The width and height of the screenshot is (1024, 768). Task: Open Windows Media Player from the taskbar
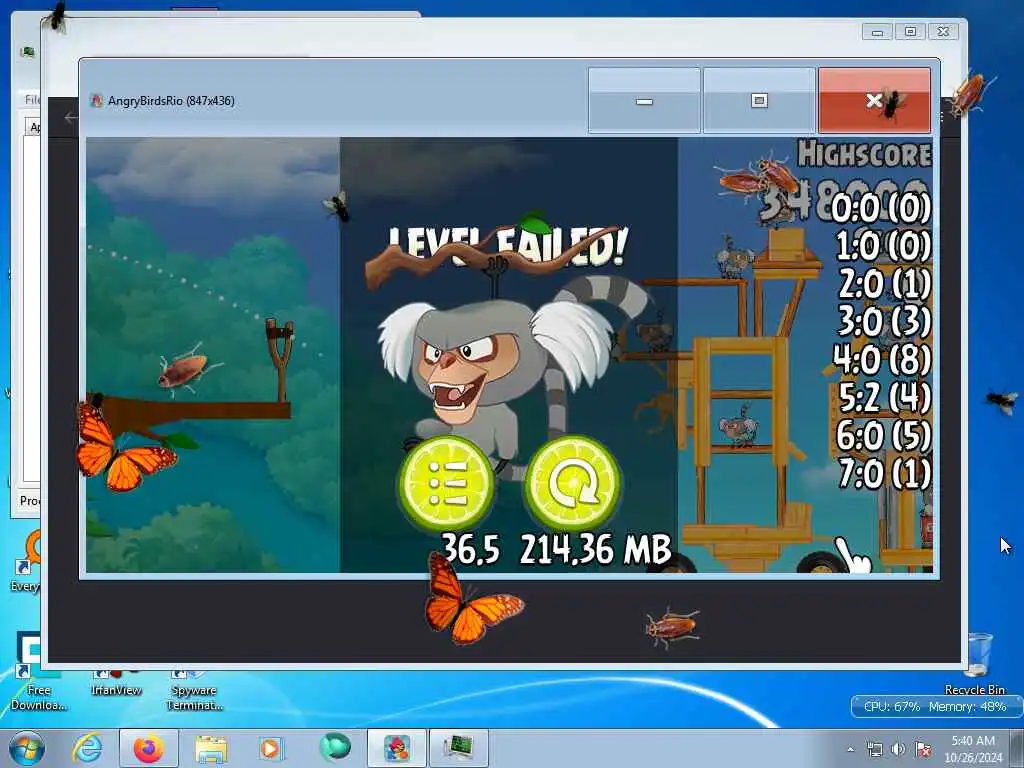click(x=270, y=748)
